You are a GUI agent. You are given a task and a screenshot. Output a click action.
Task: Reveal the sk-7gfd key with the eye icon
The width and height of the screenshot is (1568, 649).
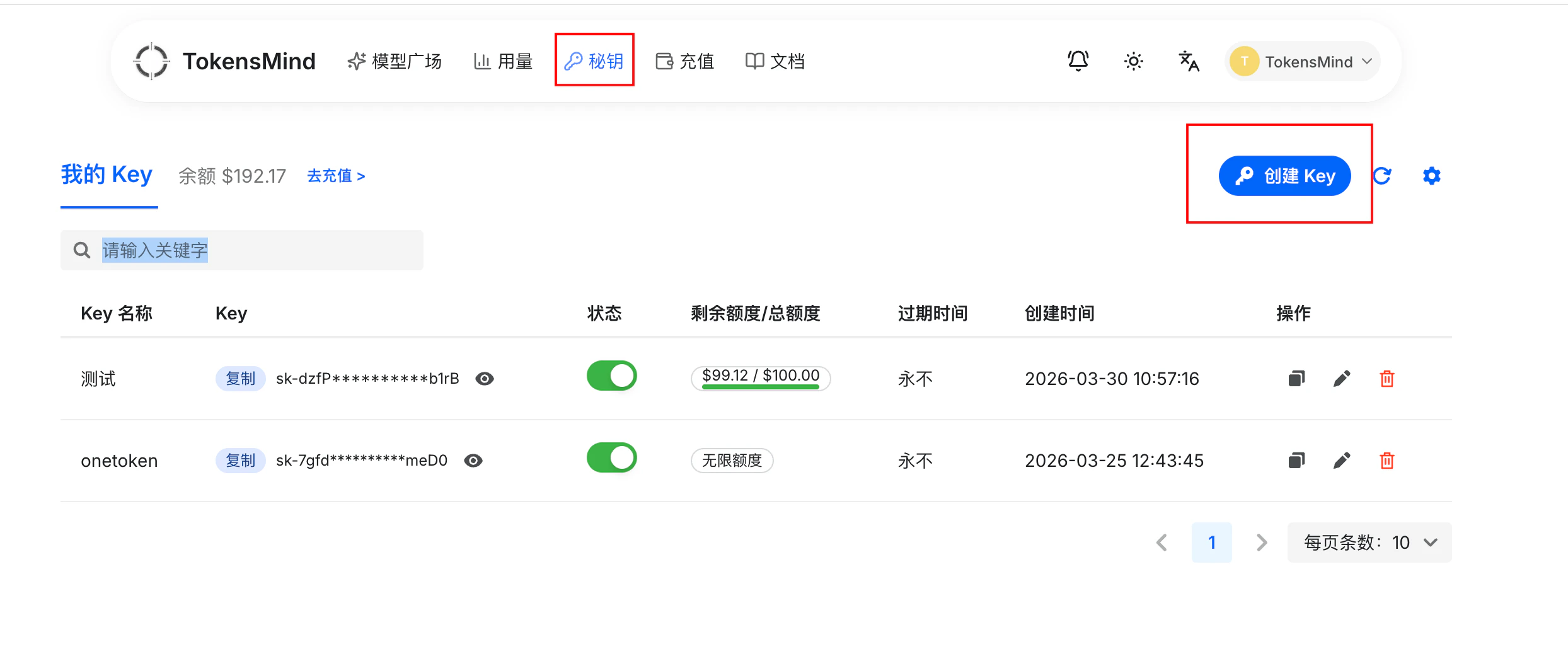(473, 461)
